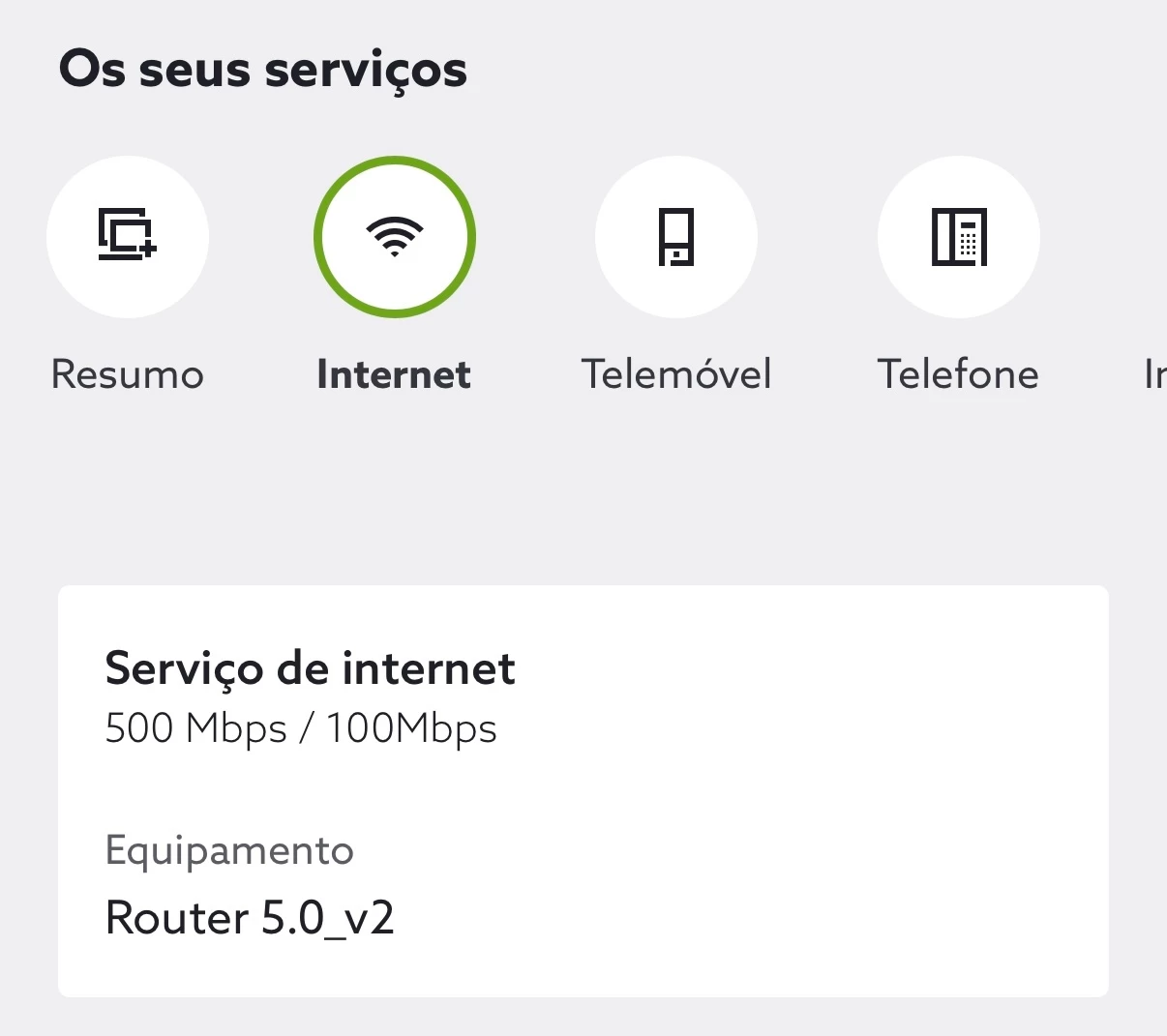Tap the Os seus serviços heading
The image size is (1167, 1036).
pos(263,70)
